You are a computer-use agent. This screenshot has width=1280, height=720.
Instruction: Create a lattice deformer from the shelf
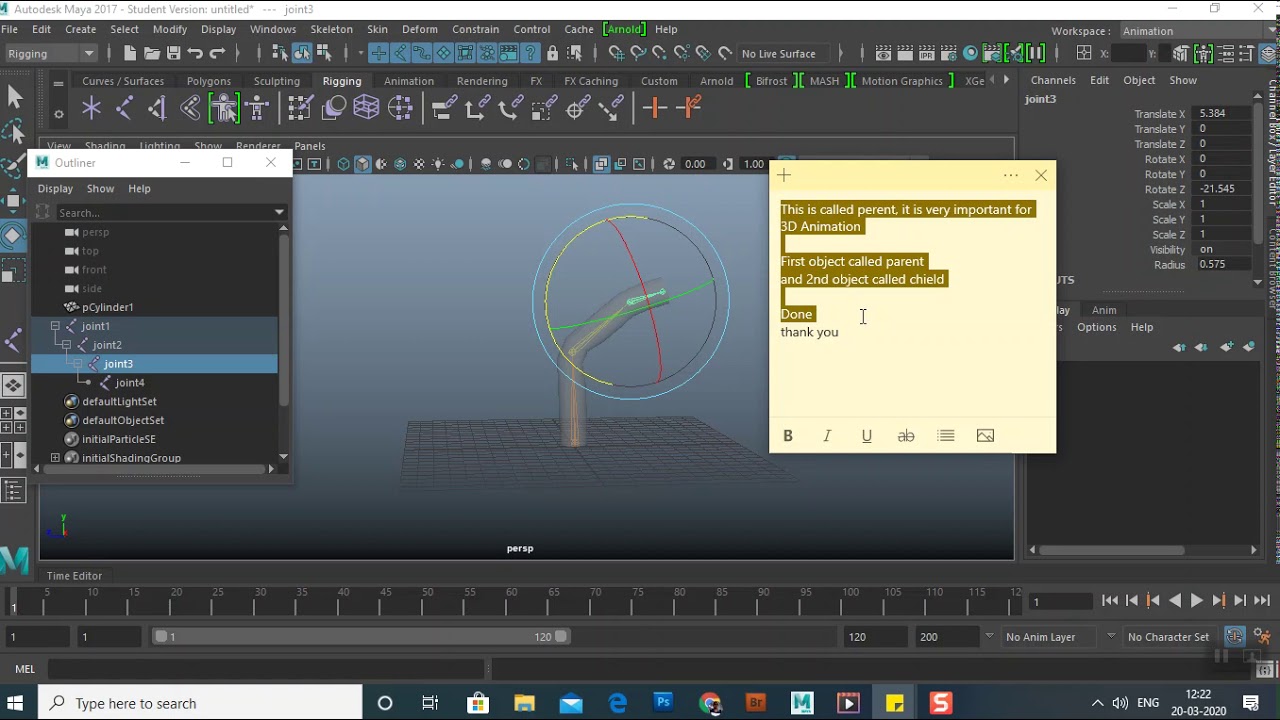click(x=366, y=108)
